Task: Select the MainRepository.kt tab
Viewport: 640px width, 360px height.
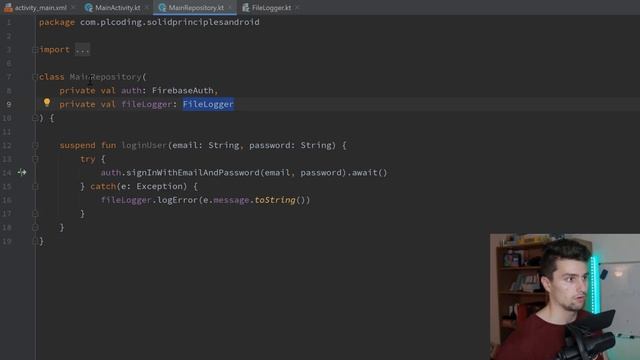Action: (196, 7)
